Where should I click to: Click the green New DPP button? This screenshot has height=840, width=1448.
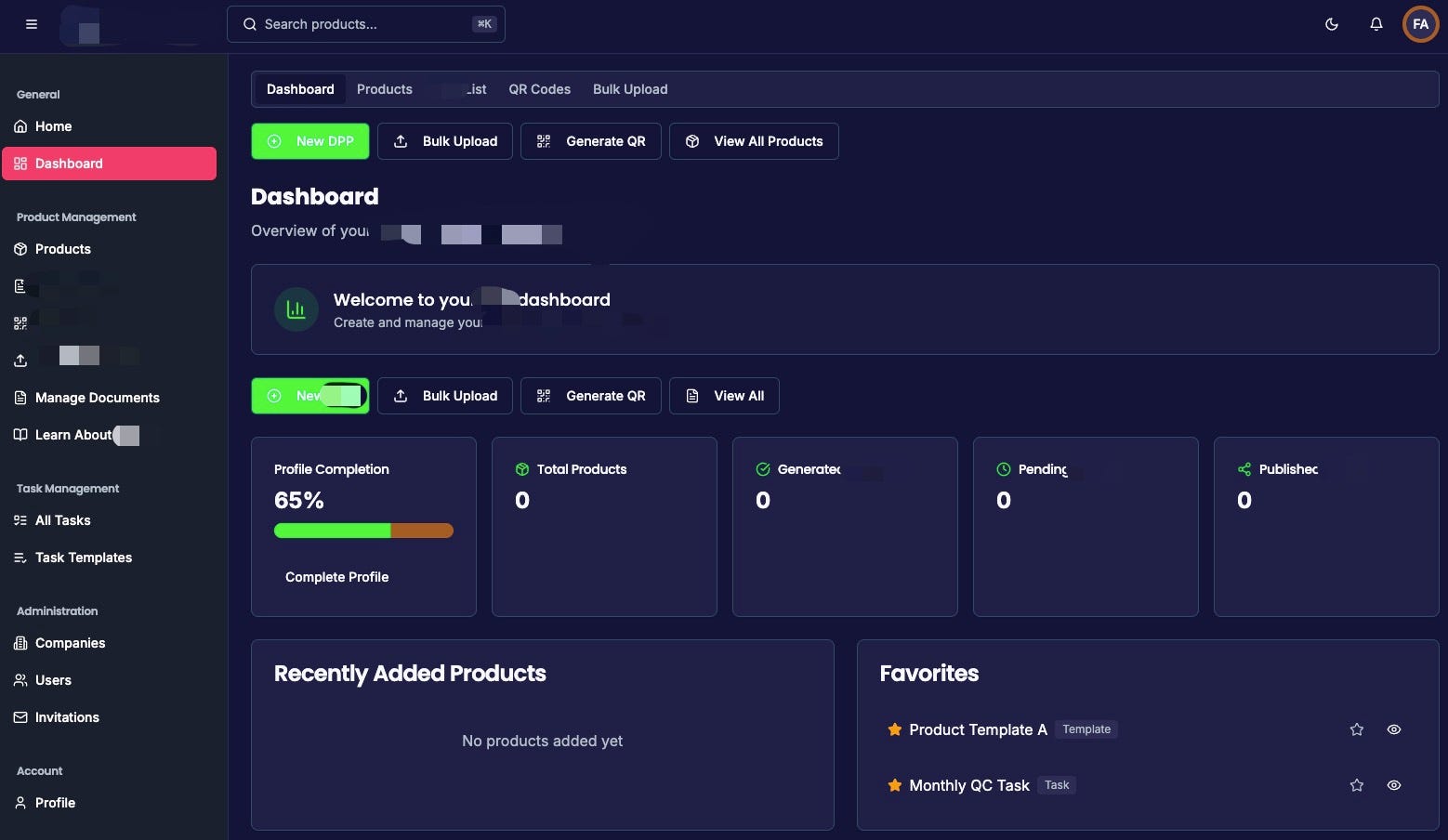point(310,141)
